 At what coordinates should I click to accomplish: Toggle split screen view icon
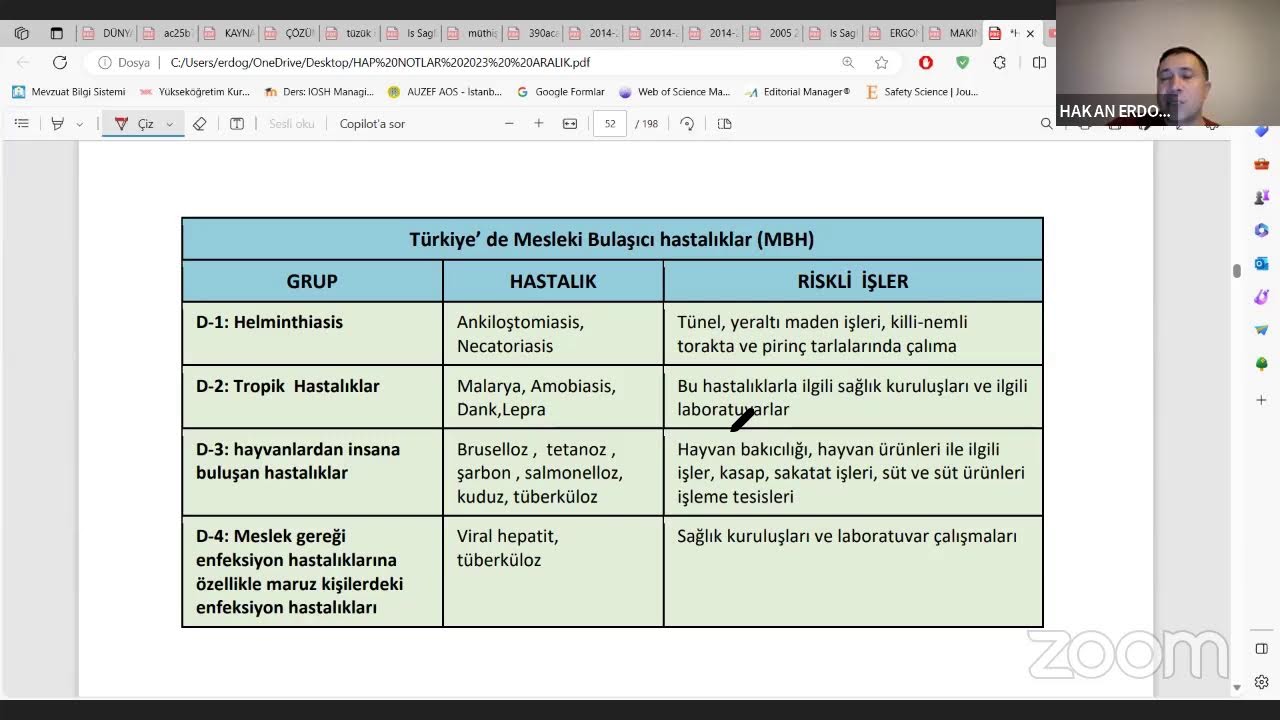click(x=1039, y=62)
